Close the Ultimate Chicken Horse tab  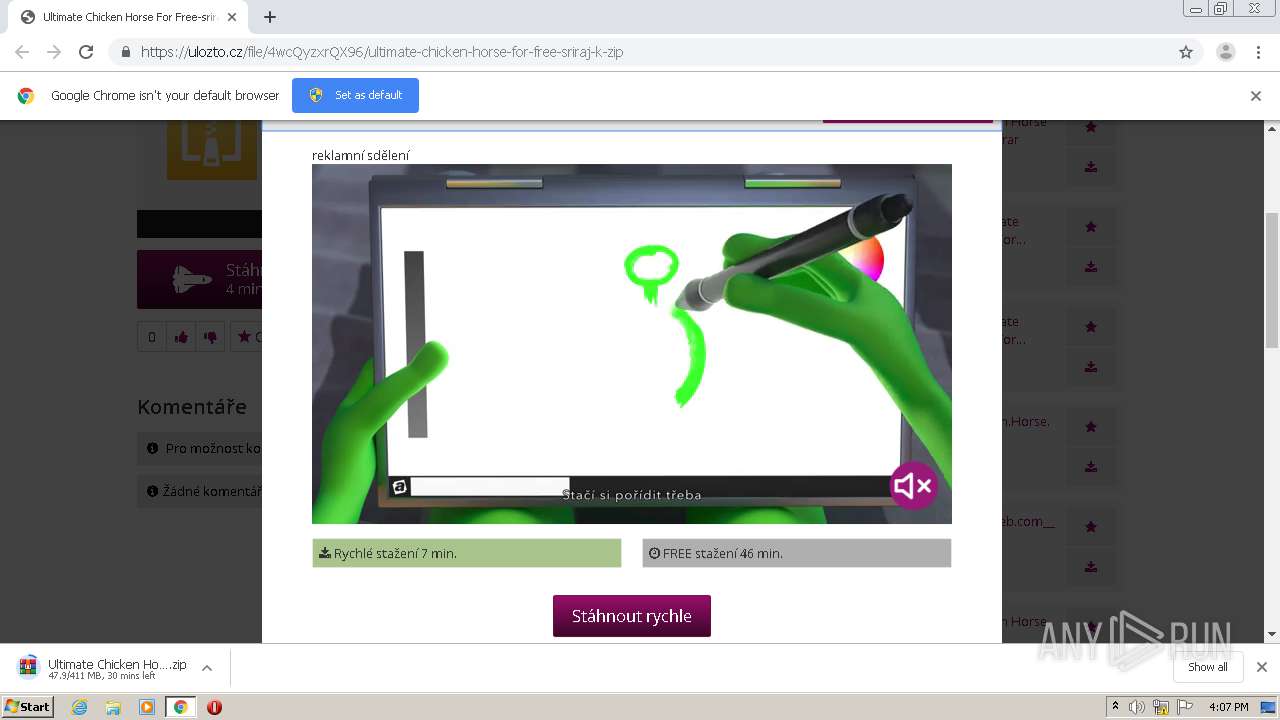point(232,17)
